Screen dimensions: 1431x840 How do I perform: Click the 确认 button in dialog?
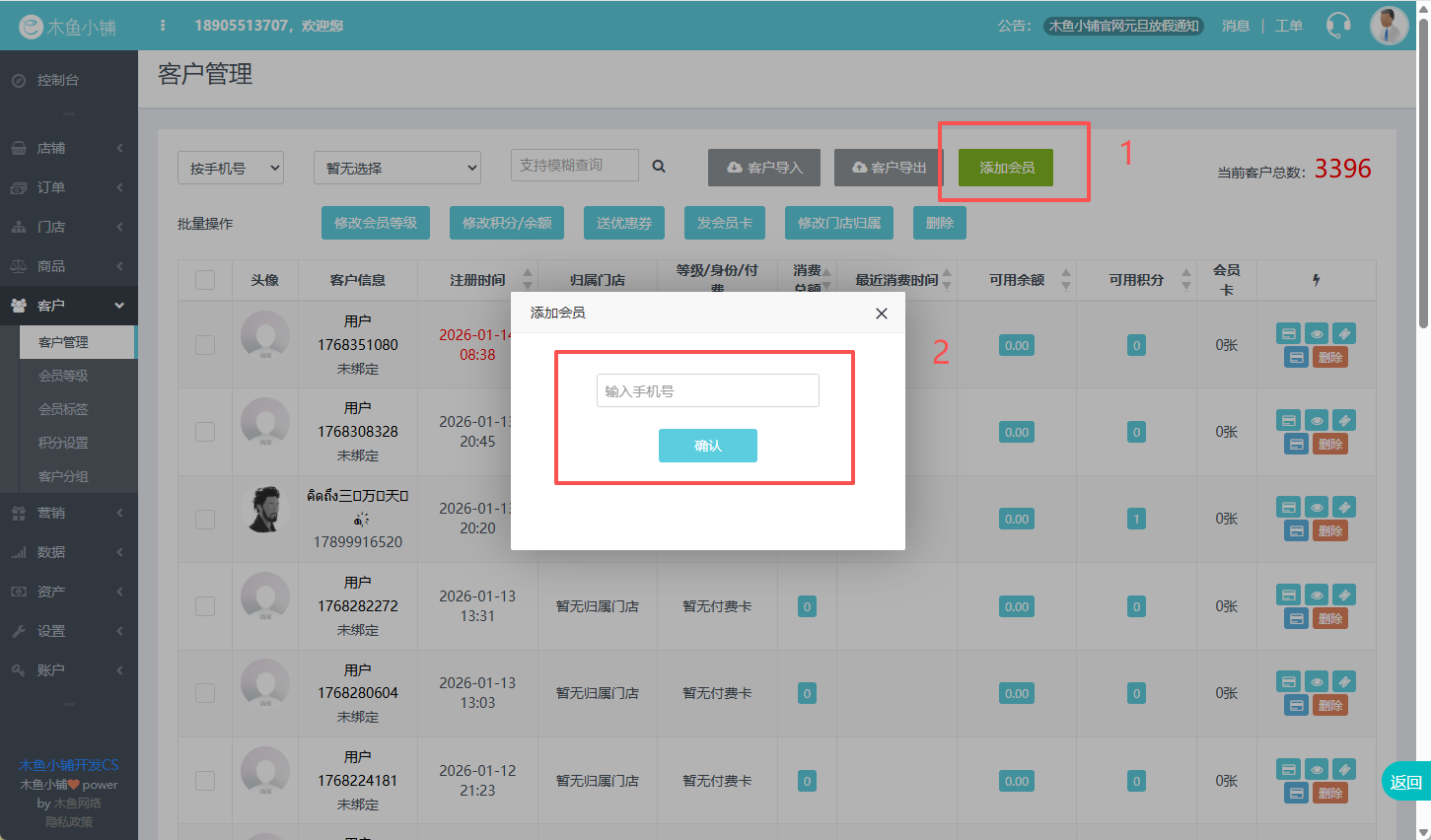(707, 446)
